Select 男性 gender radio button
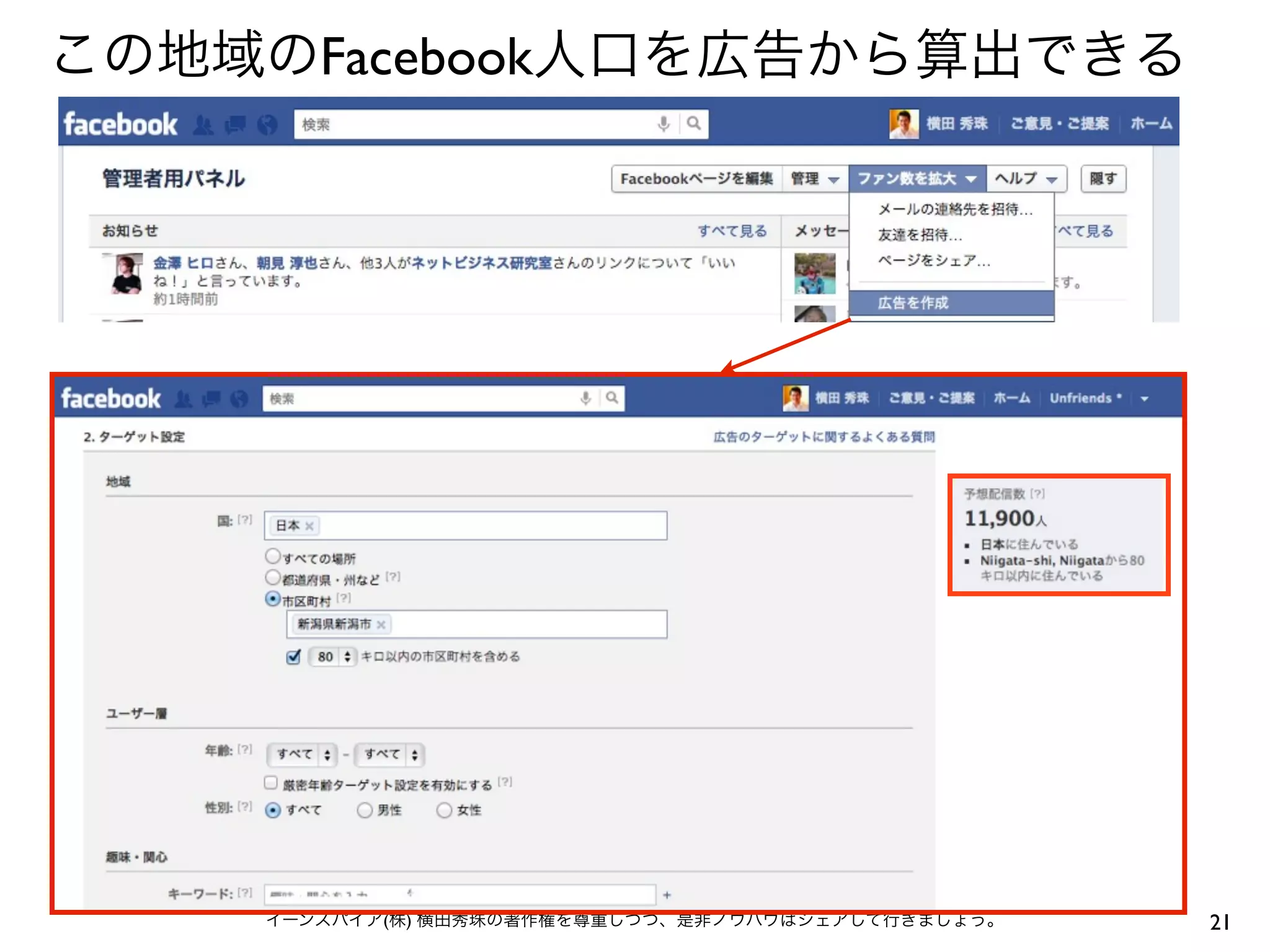1270x952 pixels. 365,810
